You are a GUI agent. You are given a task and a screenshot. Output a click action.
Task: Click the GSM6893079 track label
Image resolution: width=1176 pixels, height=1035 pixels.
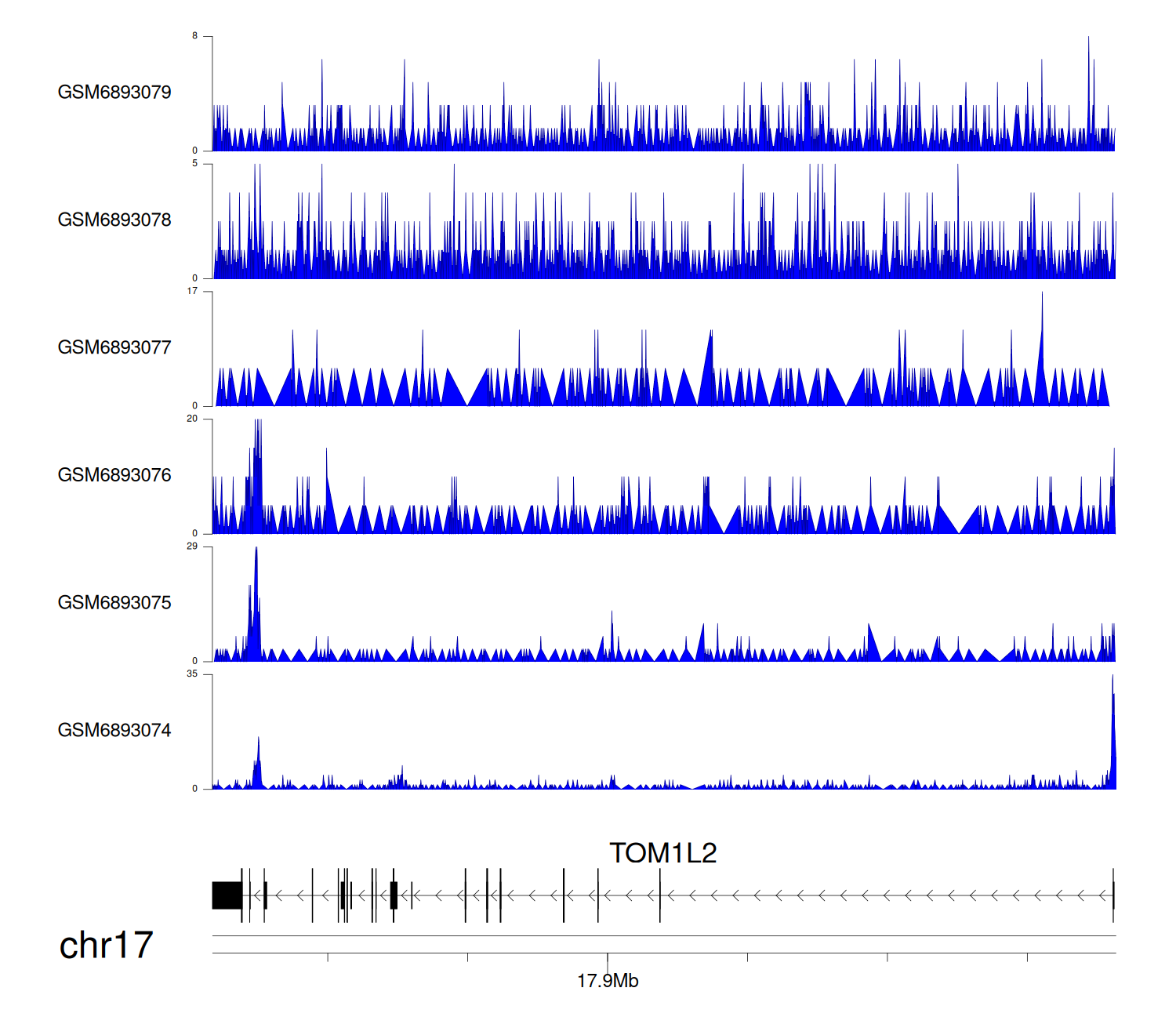pyautogui.click(x=114, y=93)
